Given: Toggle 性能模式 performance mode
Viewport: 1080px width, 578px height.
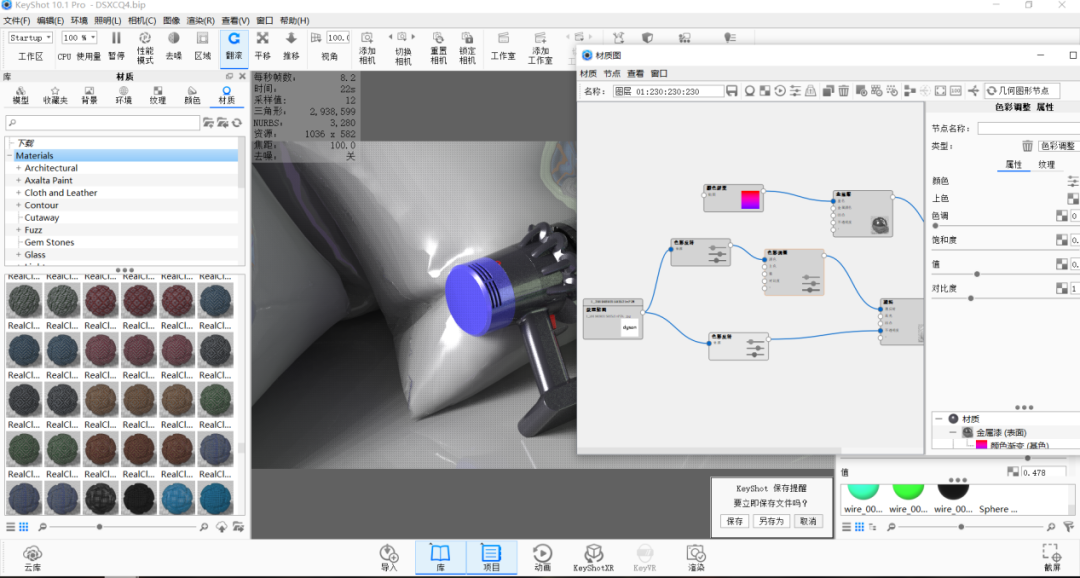Looking at the screenshot, I should click(x=145, y=47).
